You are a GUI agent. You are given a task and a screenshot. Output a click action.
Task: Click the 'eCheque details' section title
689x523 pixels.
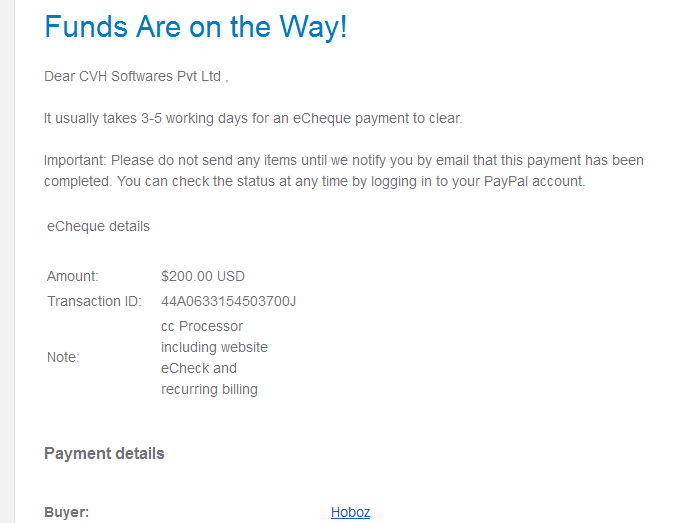coord(98,226)
